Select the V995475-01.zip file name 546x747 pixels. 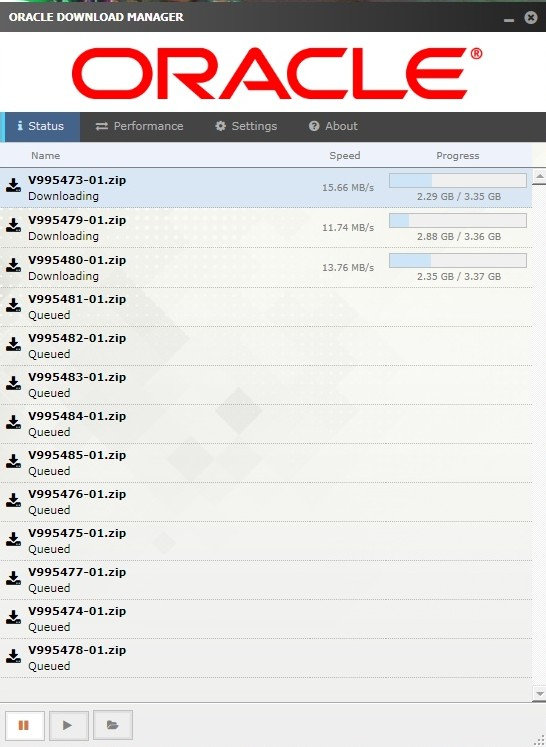77,534
